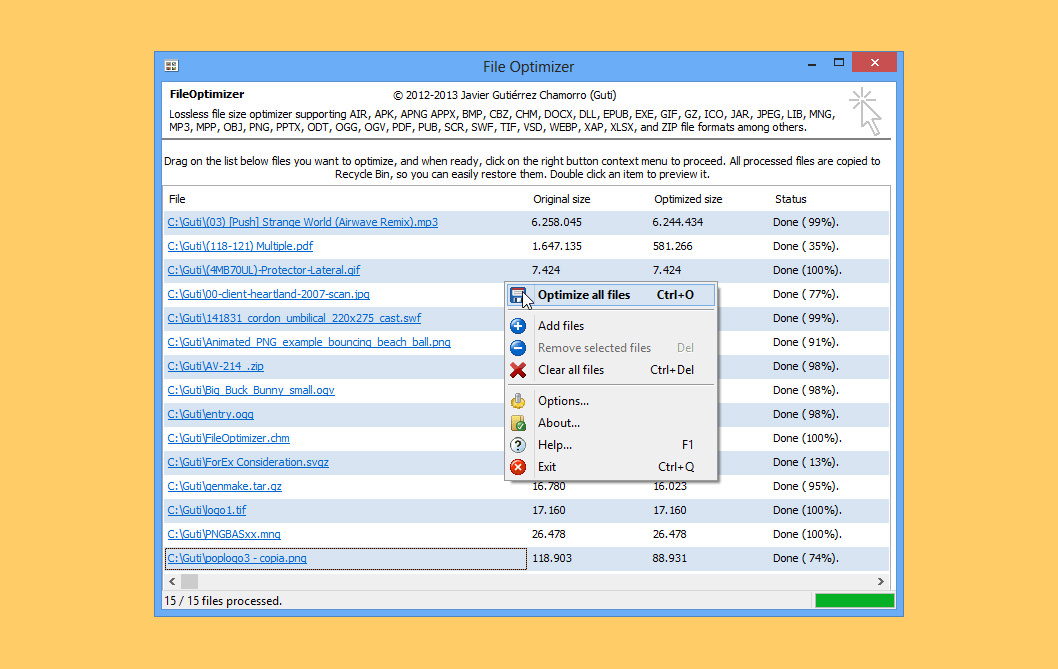Click the green progress bar
Screen dimensions: 1058x669
854,600
